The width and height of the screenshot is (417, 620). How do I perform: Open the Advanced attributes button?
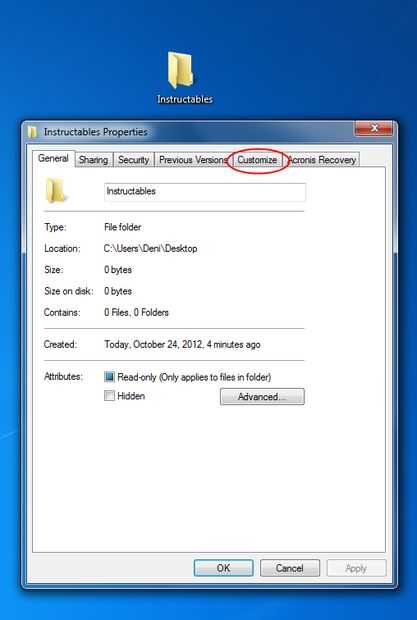262,397
